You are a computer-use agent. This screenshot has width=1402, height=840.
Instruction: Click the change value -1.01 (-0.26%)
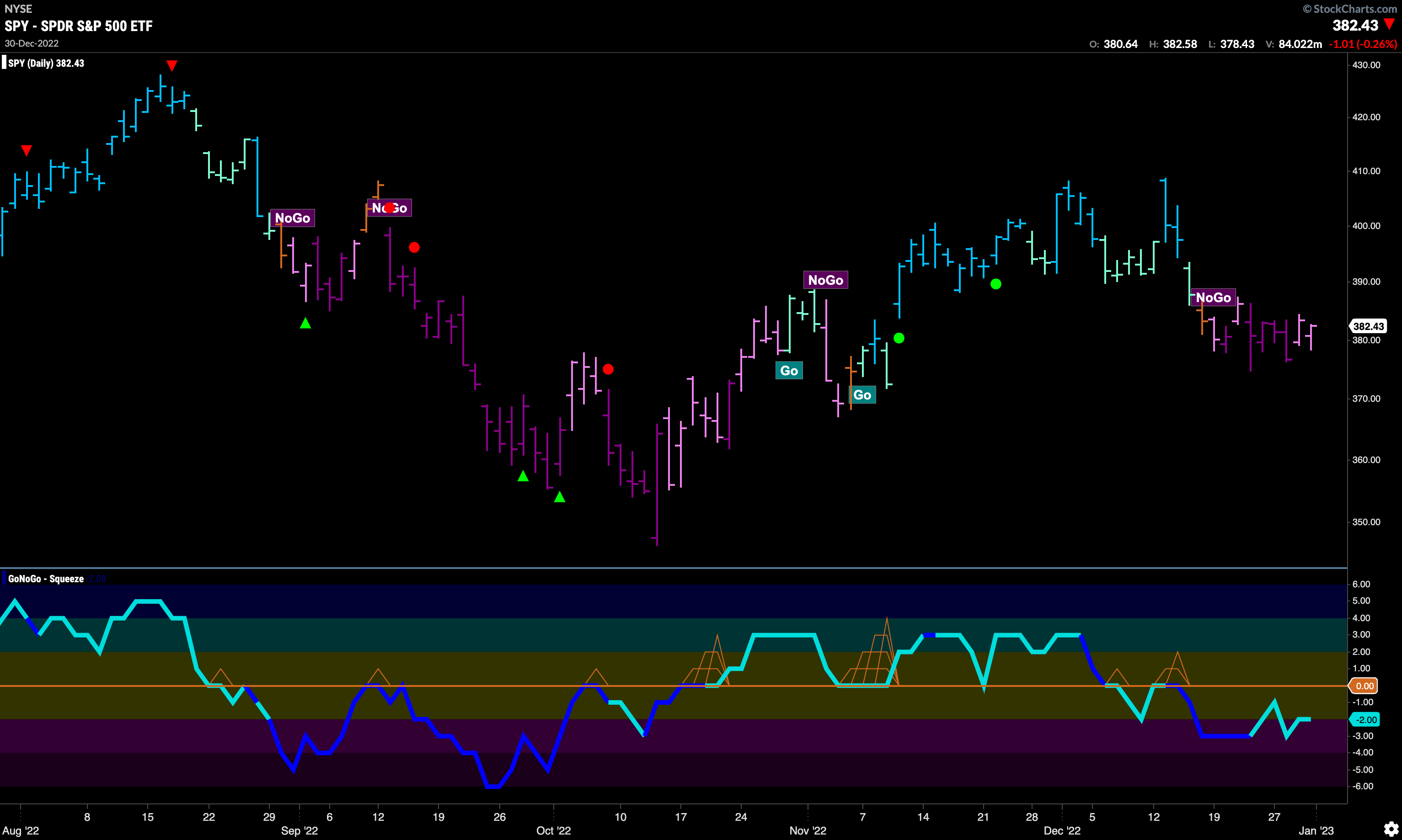1363,44
